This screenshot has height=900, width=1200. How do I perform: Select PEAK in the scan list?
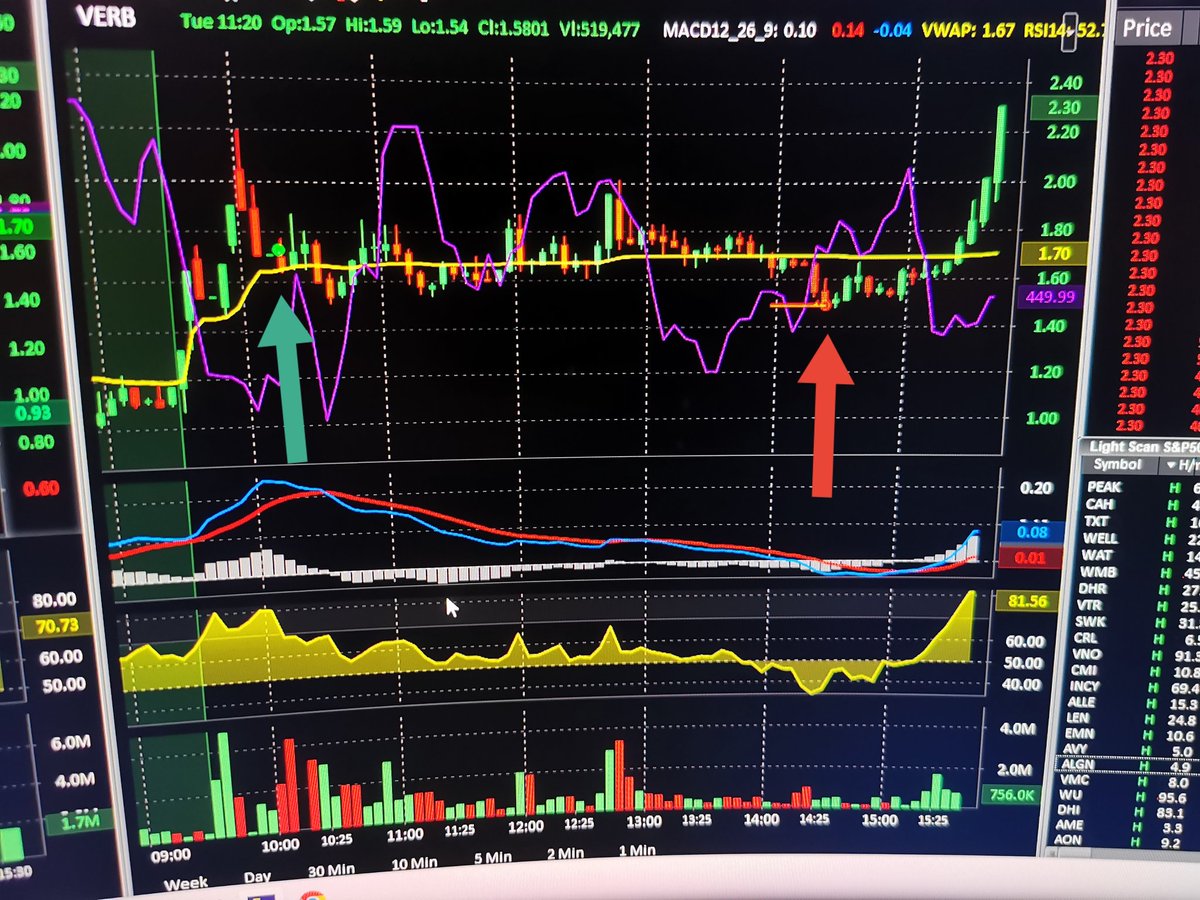click(x=1102, y=487)
